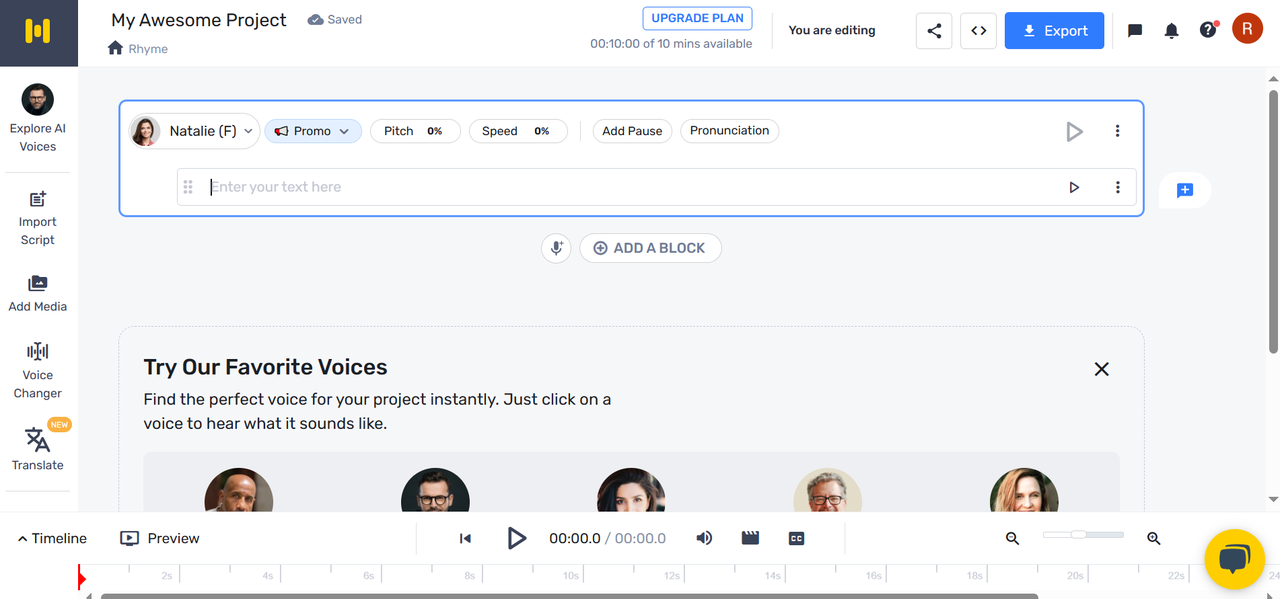The width and height of the screenshot is (1280, 599).
Task: Open the help question mark icon
Action: [1208, 31]
